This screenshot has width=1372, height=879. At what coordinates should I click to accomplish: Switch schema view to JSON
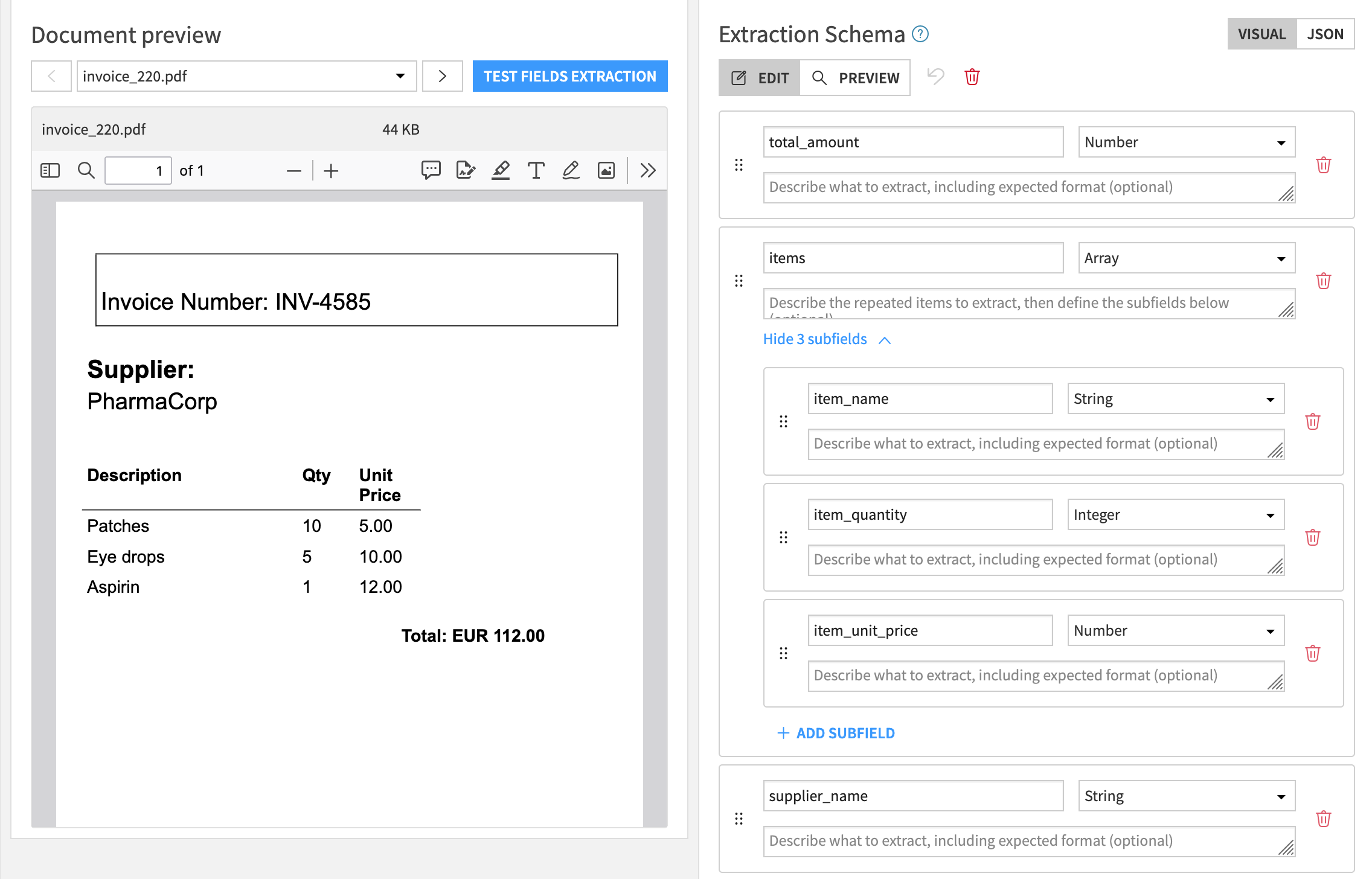(1326, 34)
